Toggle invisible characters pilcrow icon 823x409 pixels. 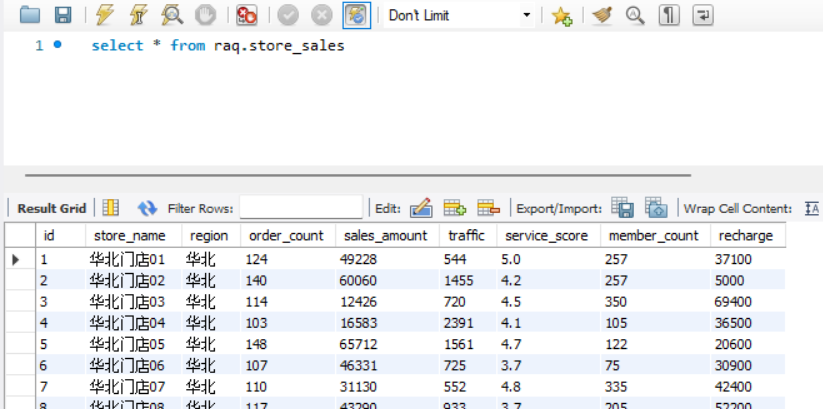(x=669, y=15)
